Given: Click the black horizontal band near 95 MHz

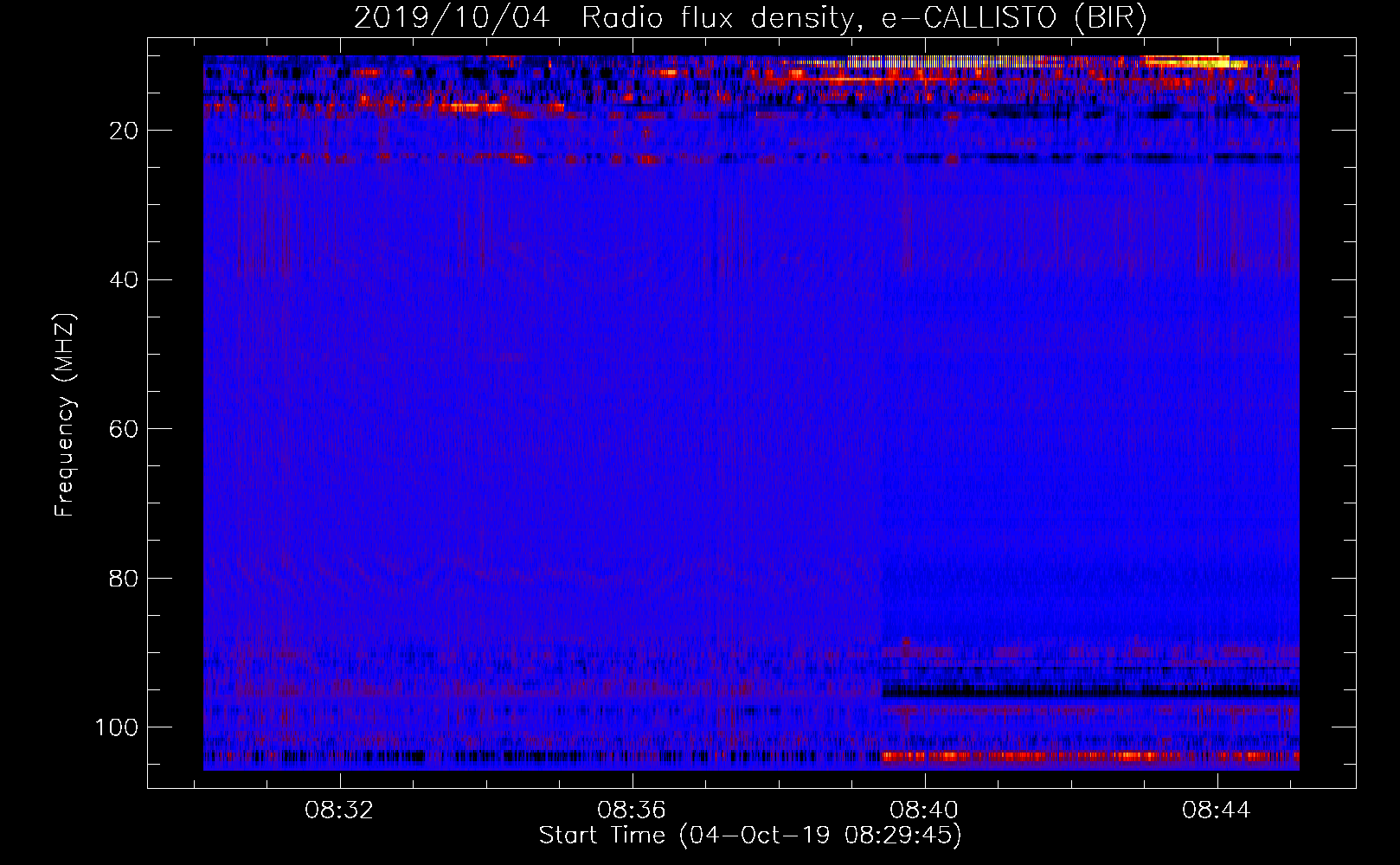Looking at the screenshot, I should (1090, 690).
